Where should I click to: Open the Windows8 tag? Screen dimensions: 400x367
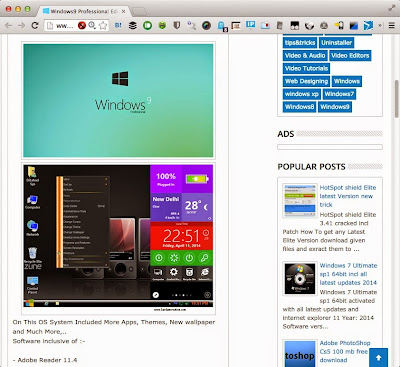(299, 107)
